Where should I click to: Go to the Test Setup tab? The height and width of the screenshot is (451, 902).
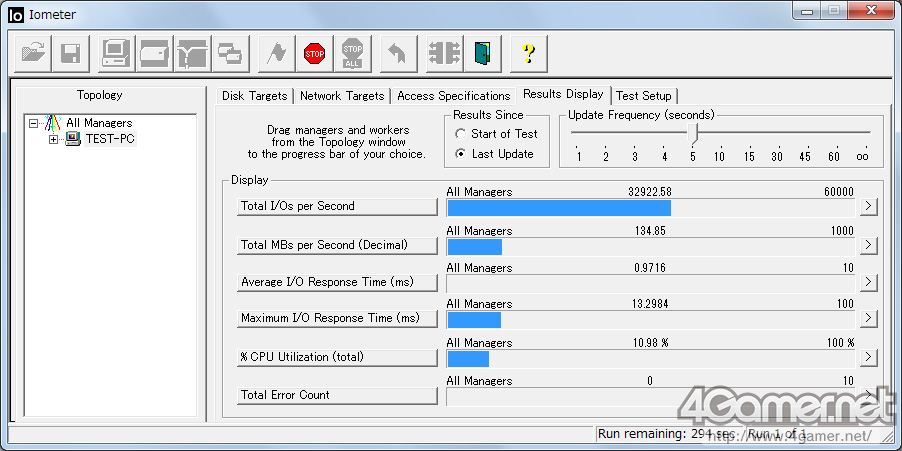[x=644, y=96]
